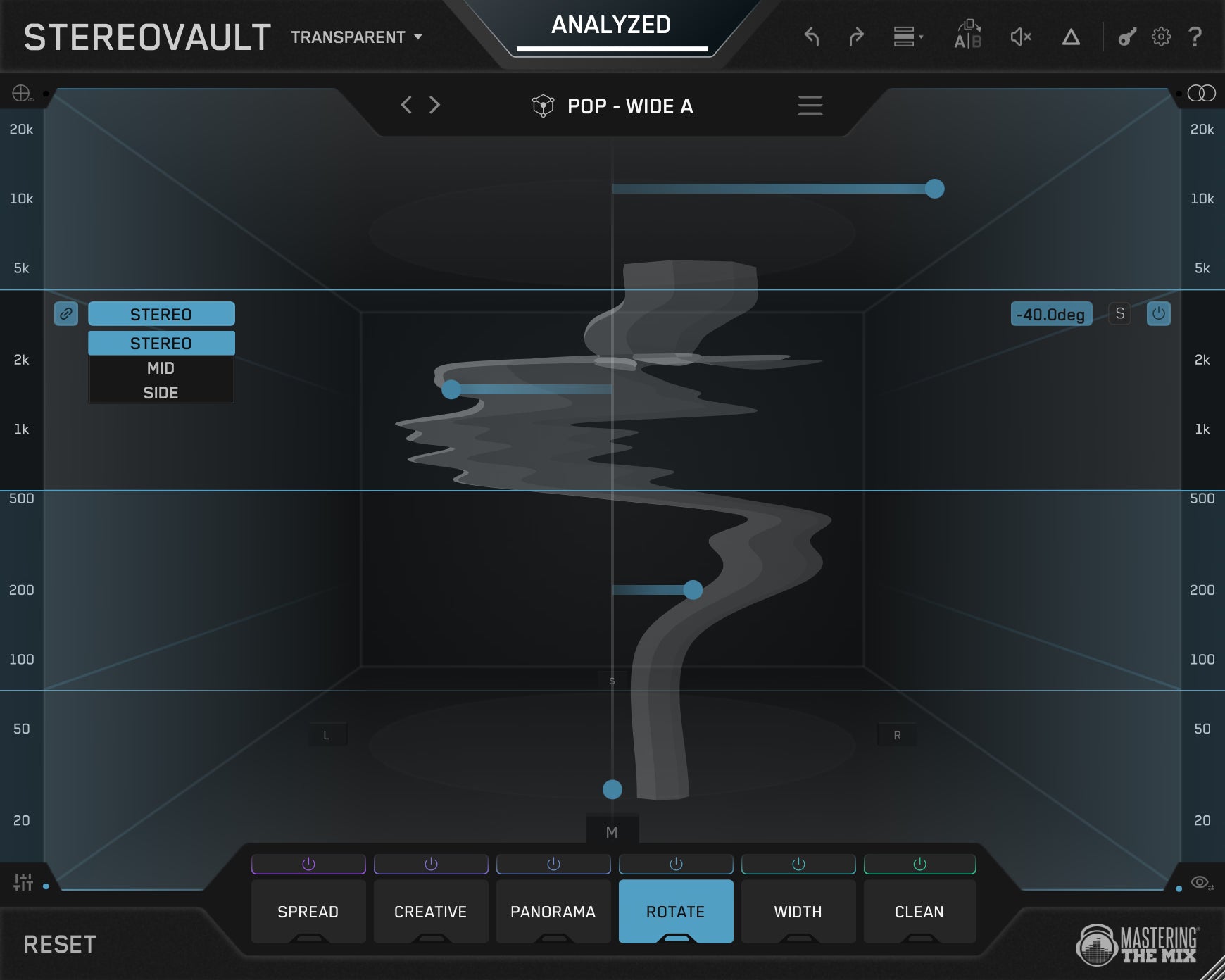Viewport: 1225px width, 980px height.
Task: Toggle WIDTH module power button
Action: coord(798,864)
